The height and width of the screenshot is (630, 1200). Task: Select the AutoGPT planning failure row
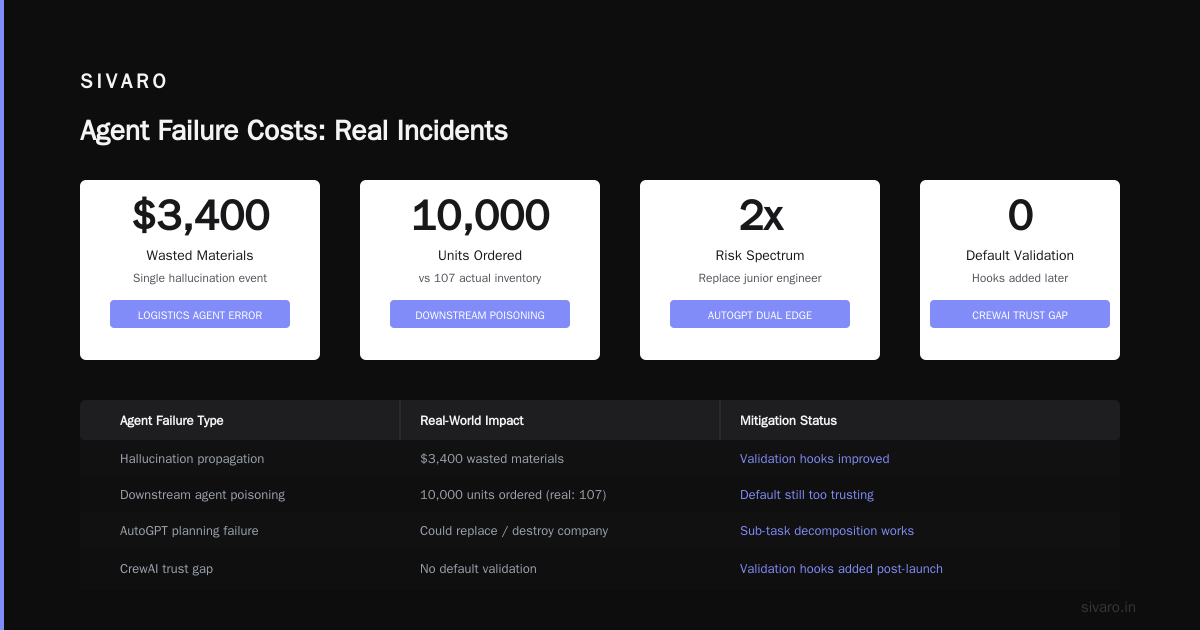pyautogui.click(x=600, y=531)
